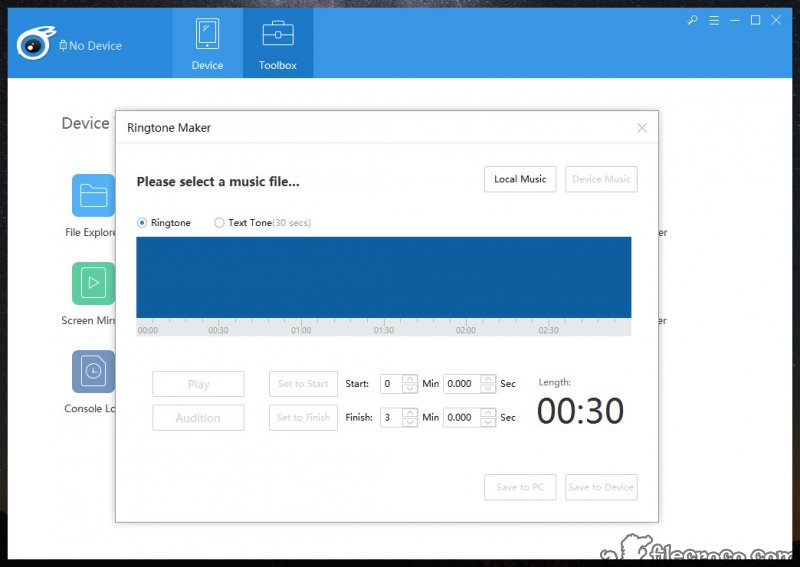Click the 00:30 length display

(580, 411)
